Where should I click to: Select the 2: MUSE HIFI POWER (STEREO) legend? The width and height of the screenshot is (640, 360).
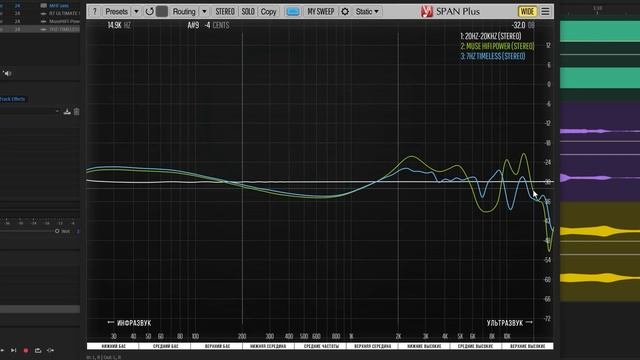click(x=497, y=46)
